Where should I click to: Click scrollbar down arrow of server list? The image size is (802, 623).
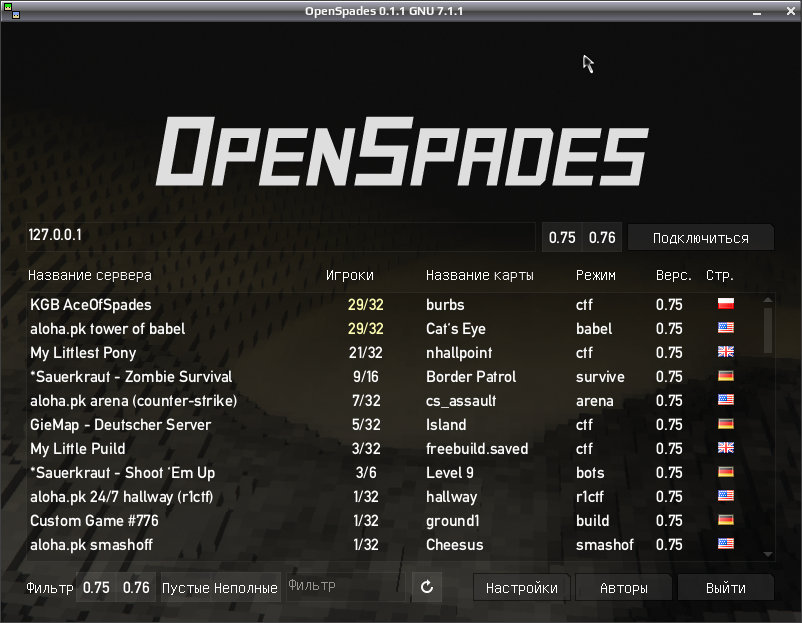click(767, 554)
